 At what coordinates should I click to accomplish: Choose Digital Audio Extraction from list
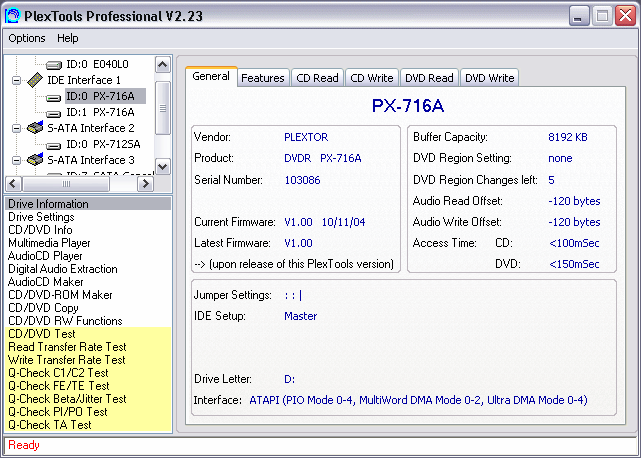(x=62, y=269)
